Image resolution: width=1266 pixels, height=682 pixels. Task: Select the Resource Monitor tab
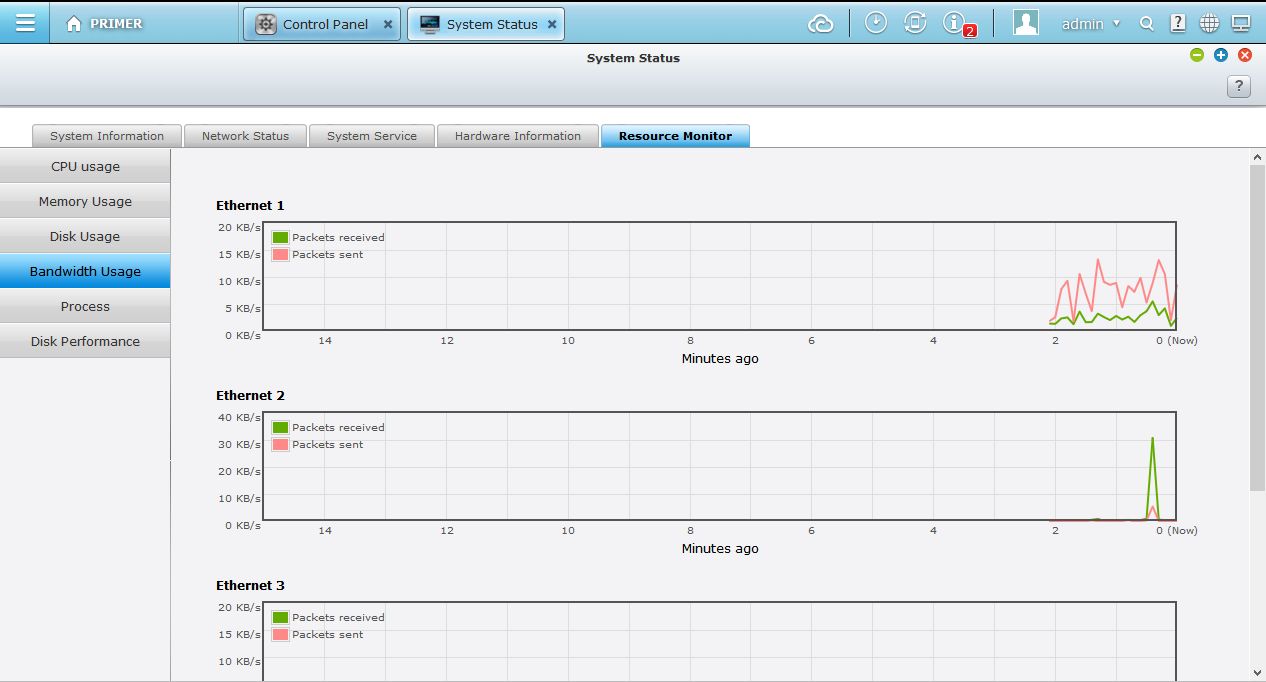tap(675, 136)
